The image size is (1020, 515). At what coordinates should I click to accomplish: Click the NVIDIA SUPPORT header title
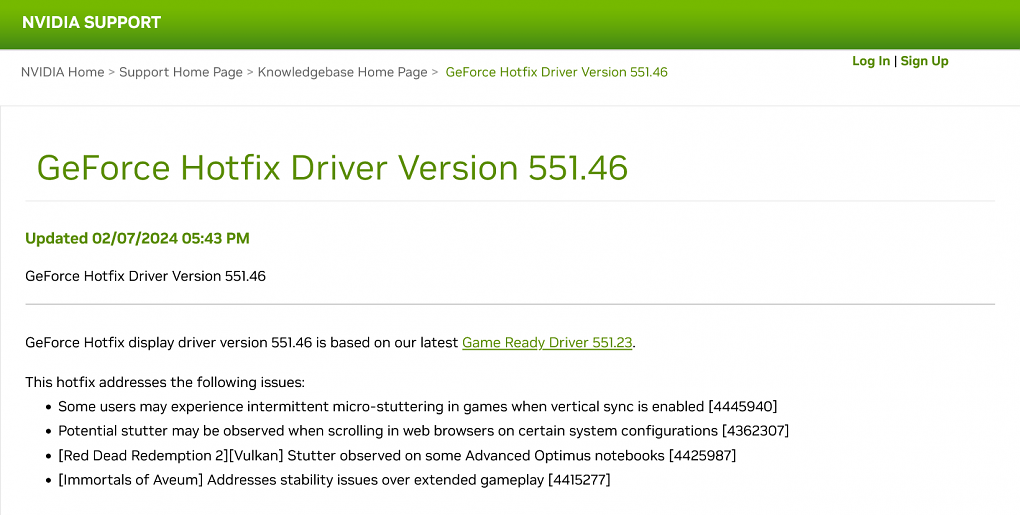[x=91, y=22]
